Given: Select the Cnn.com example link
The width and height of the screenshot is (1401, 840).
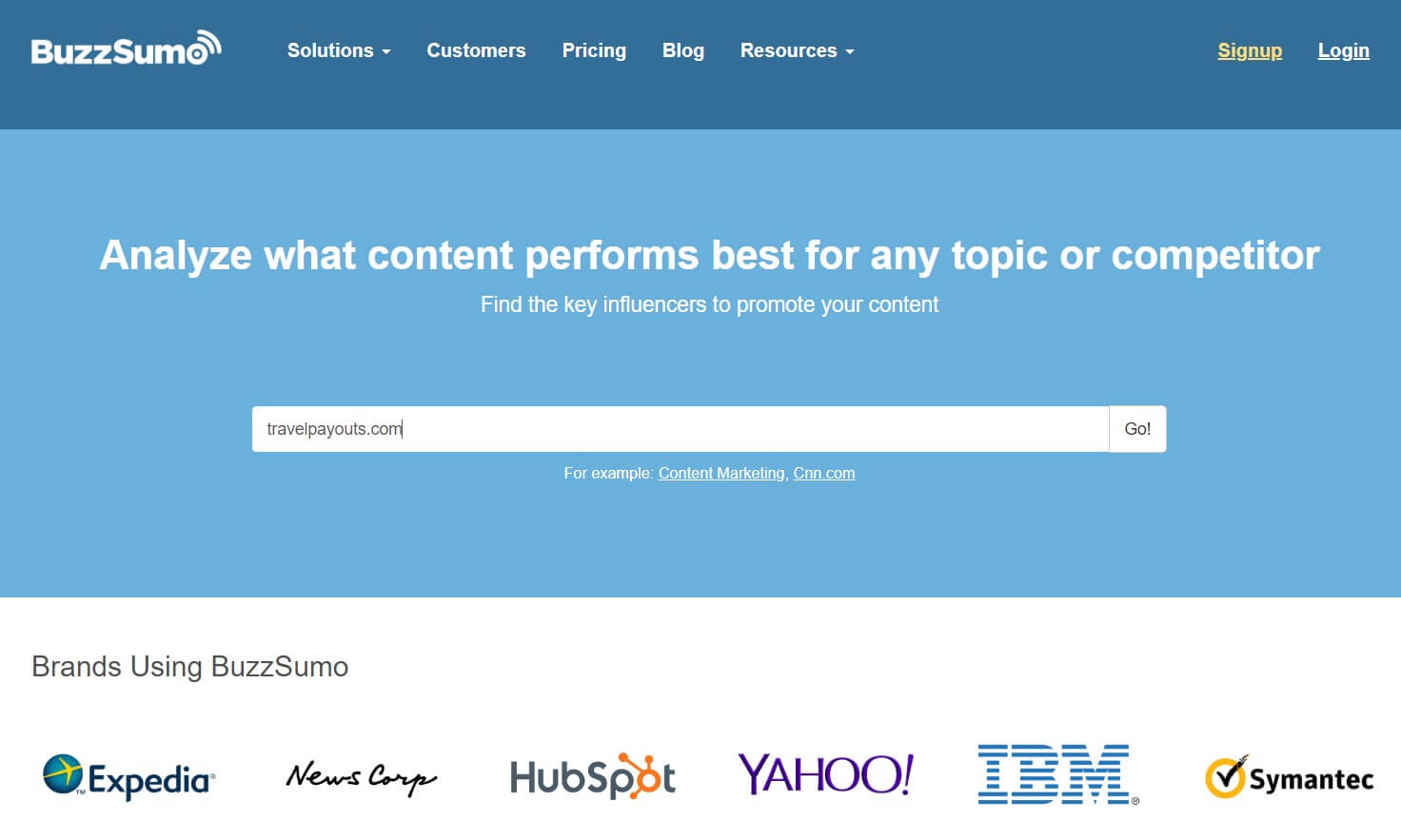Looking at the screenshot, I should pyautogui.click(x=823, y=473).
